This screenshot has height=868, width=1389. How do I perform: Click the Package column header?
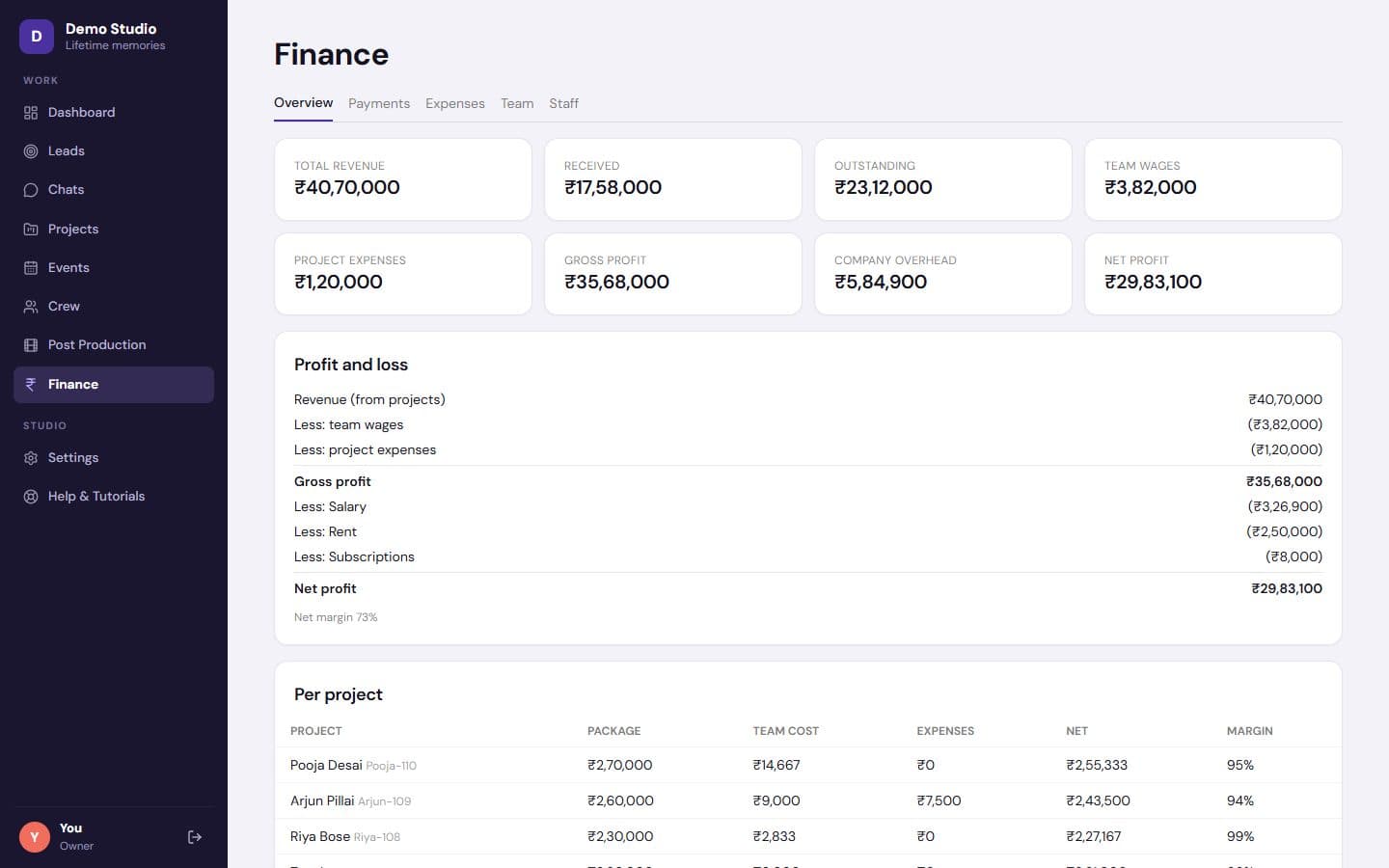tap(613, 731)
